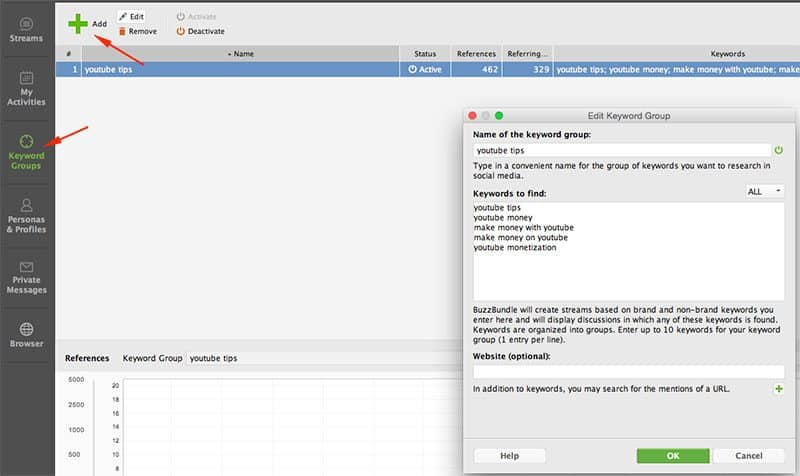Close Edit Keyword Group dialog with red button
The height and width of the screenshot is (476, 800).
472,116
